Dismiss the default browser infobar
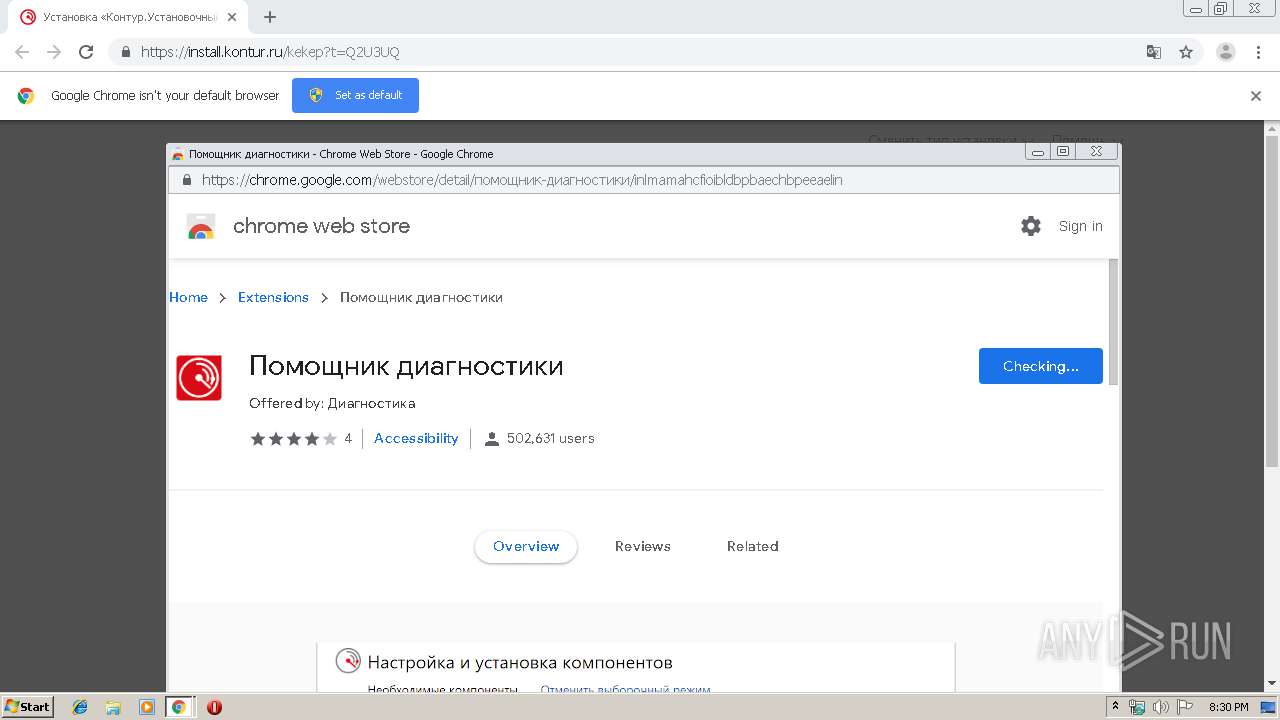 point(1256,96)
